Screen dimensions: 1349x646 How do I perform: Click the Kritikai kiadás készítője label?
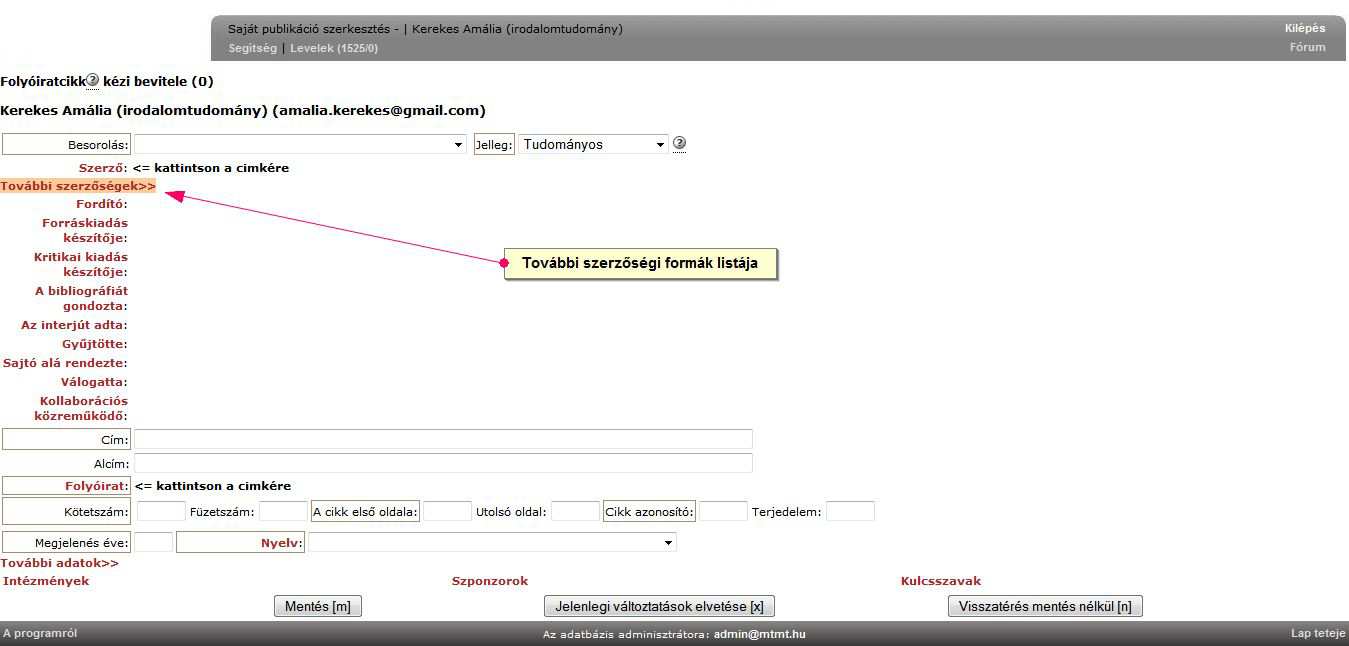click(x=81, y=264)
